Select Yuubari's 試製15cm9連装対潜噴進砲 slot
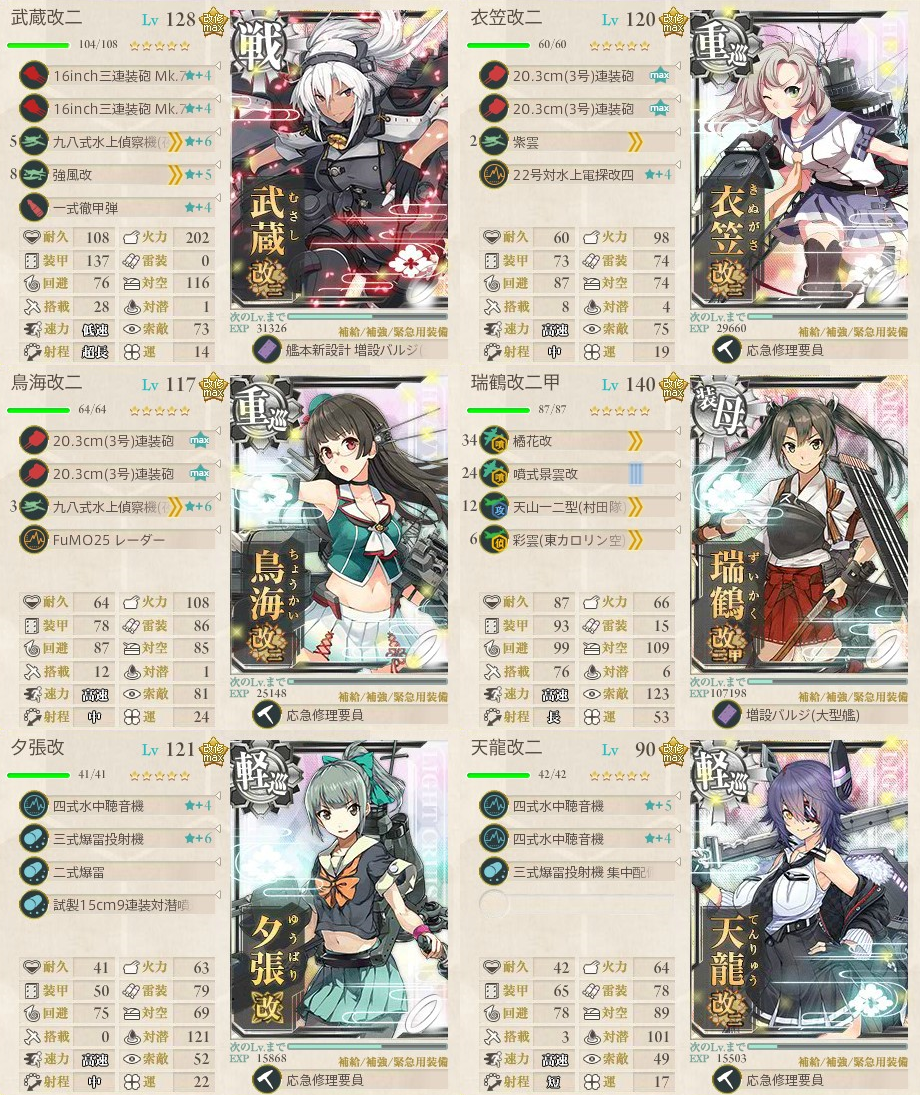 coord(117,904)
